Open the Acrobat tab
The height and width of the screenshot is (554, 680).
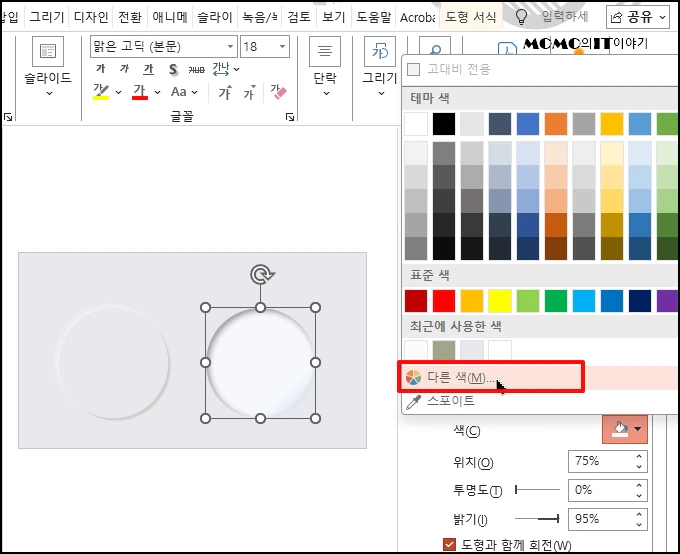tap(417, 17)
